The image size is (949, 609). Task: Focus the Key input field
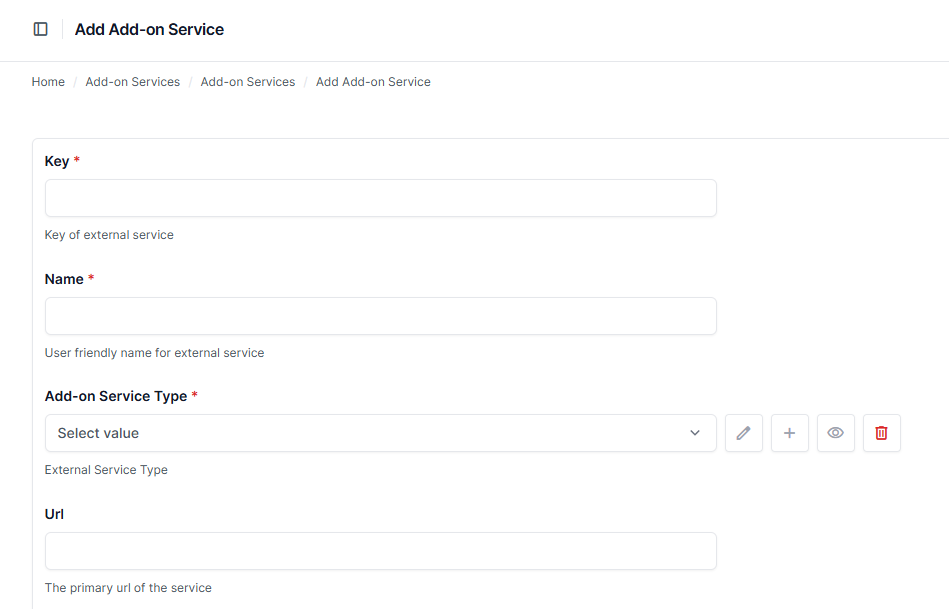coord(380,198)
